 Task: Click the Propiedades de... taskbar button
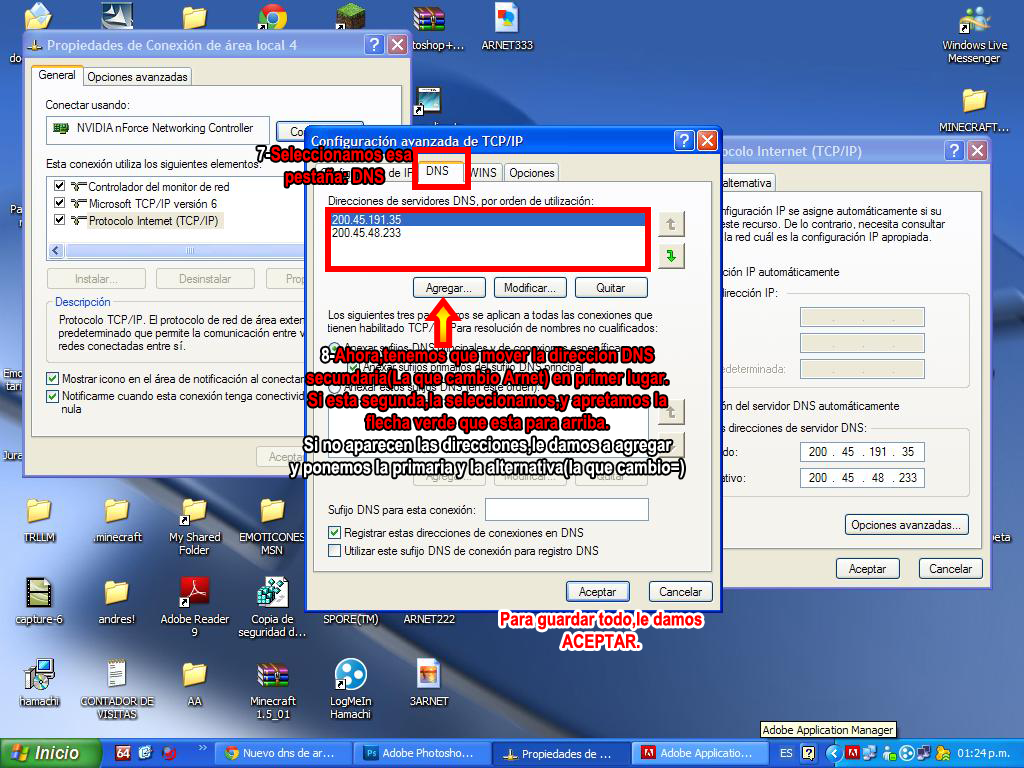561,753
